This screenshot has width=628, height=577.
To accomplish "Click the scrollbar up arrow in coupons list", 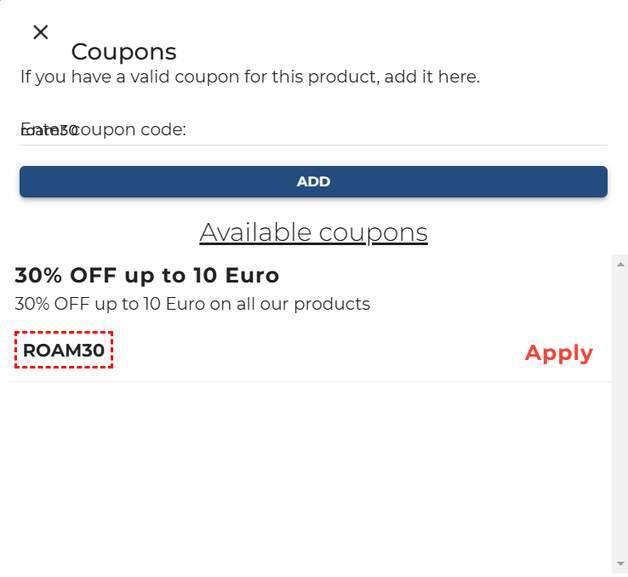I will pyautogui.click(x=620, y=262).
